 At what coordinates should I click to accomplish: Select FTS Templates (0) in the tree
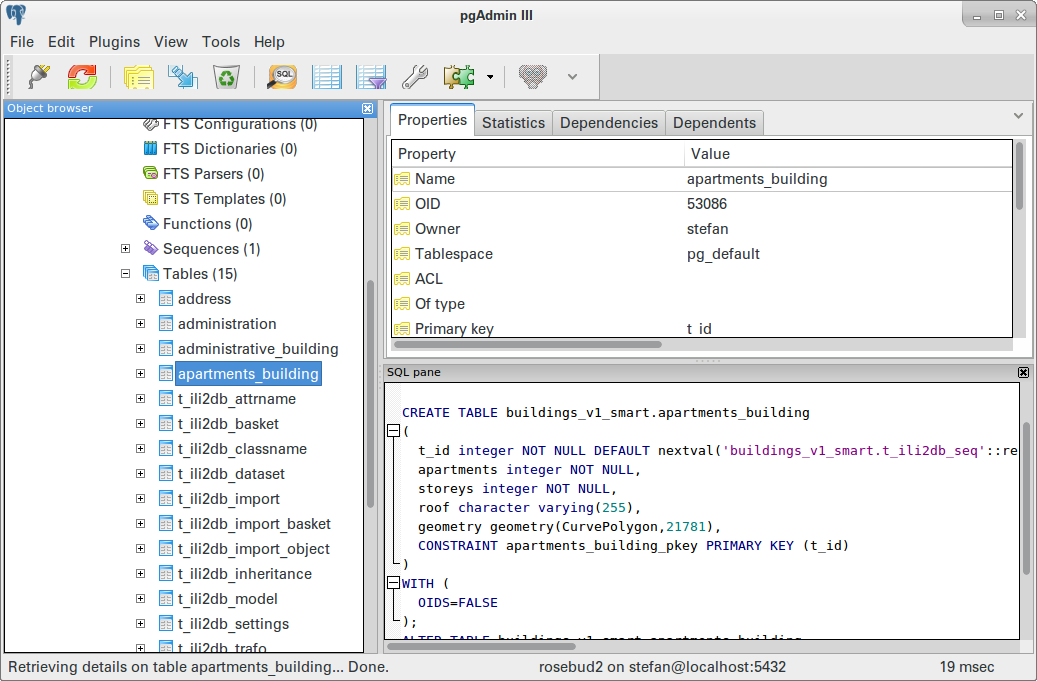(224, 199)
